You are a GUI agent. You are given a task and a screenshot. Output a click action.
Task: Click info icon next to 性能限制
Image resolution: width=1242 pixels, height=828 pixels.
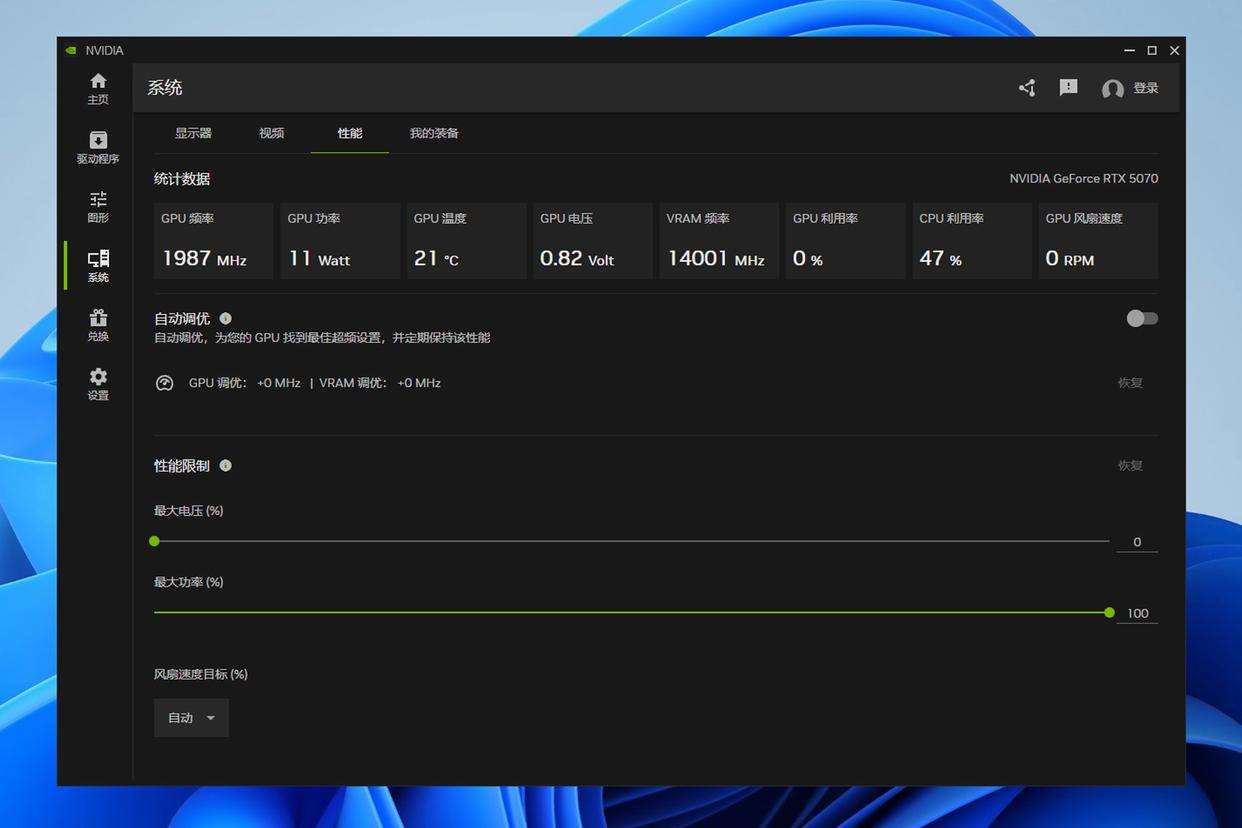pos(225,465)
